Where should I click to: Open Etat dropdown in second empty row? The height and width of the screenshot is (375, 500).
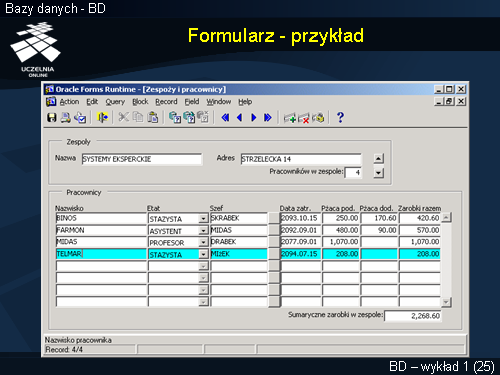(203, 278)
